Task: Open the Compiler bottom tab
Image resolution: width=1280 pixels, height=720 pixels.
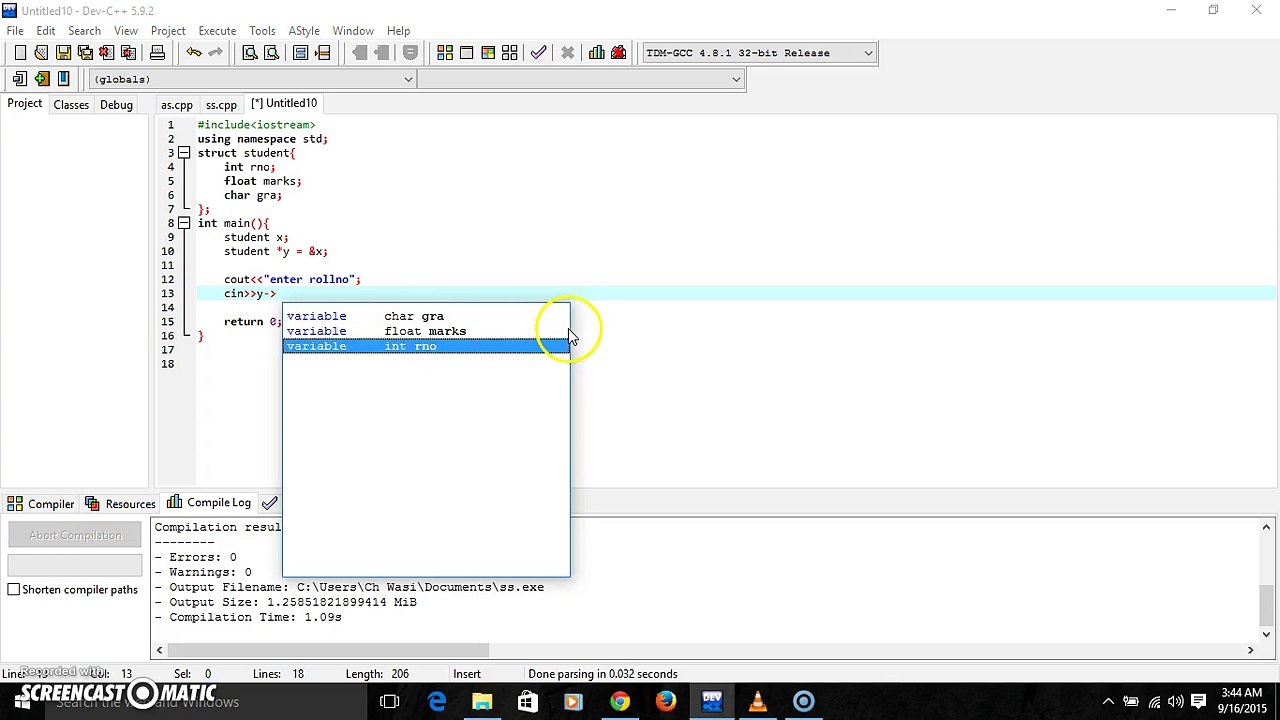Action: coord(41,504)
